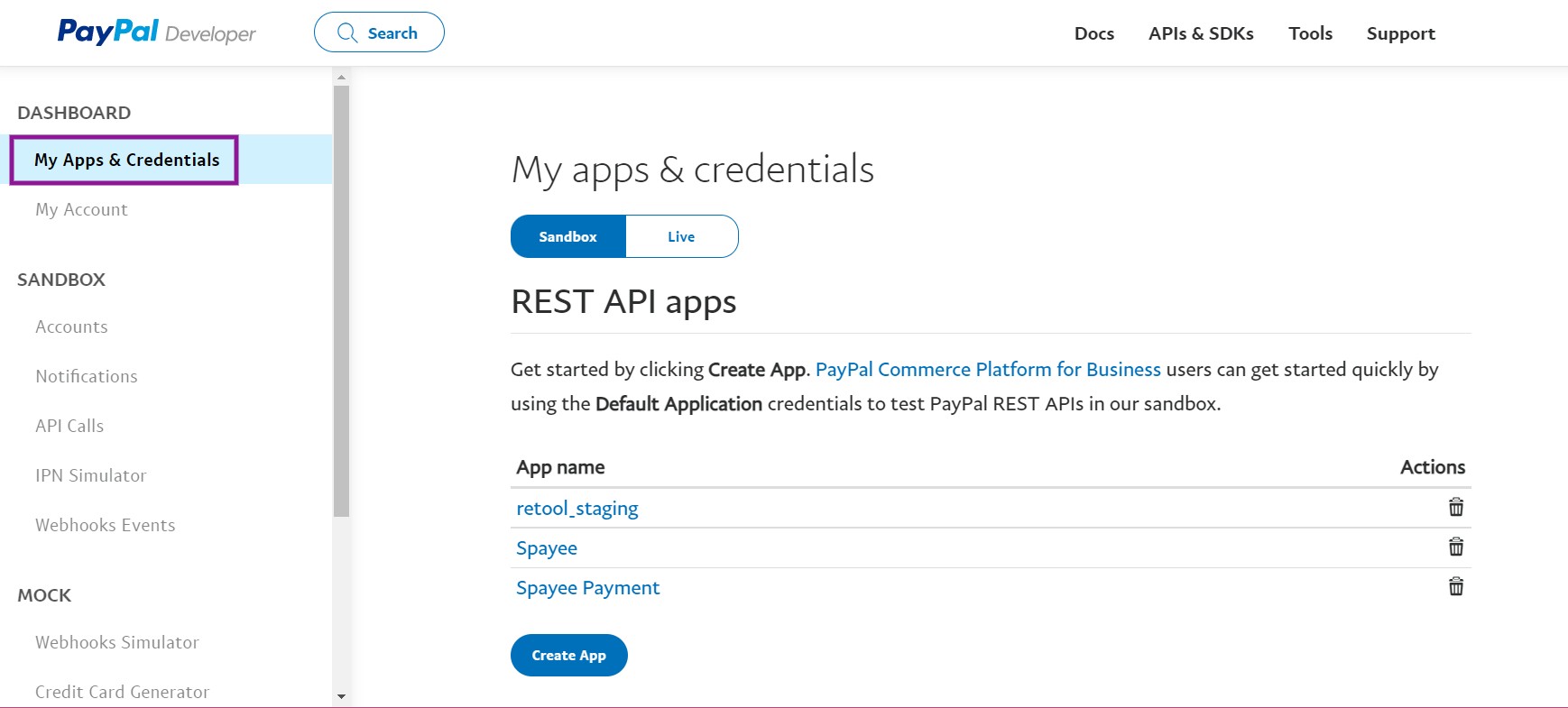Viewport: 1568px width, 708px height.
Task: Go to My Account in sidebar
Action: 81,209
